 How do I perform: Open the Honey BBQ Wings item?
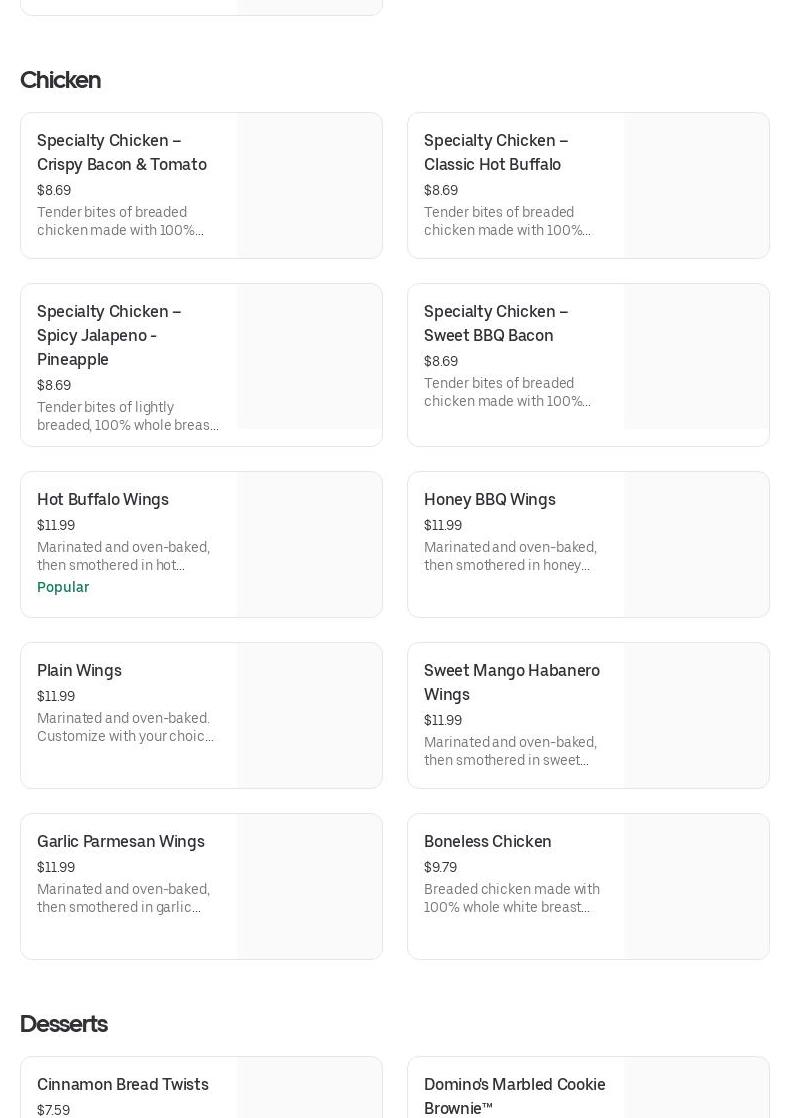pyautogui.click(x=490, y=499)
